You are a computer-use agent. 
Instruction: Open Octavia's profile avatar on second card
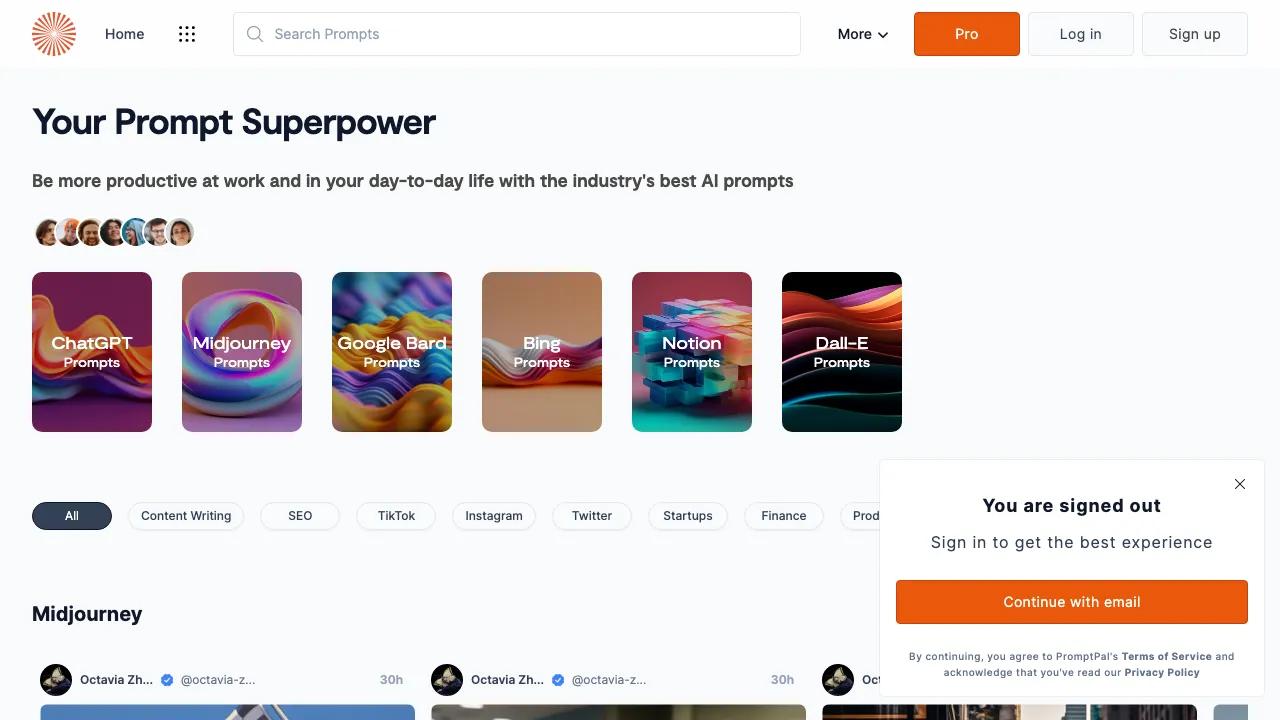pyautogui.click(x=447, y=680)
